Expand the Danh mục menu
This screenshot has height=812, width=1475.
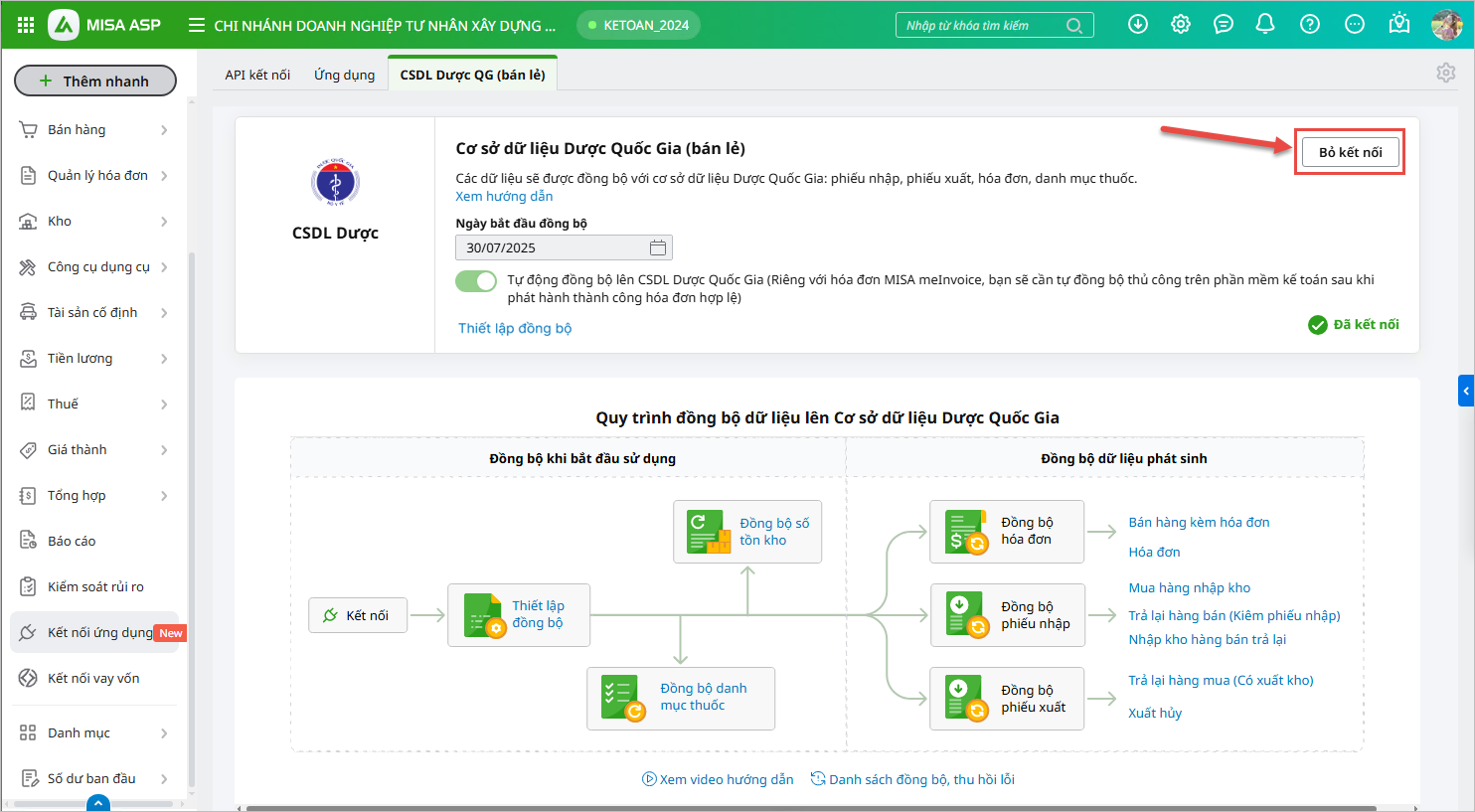pos(94,733)
